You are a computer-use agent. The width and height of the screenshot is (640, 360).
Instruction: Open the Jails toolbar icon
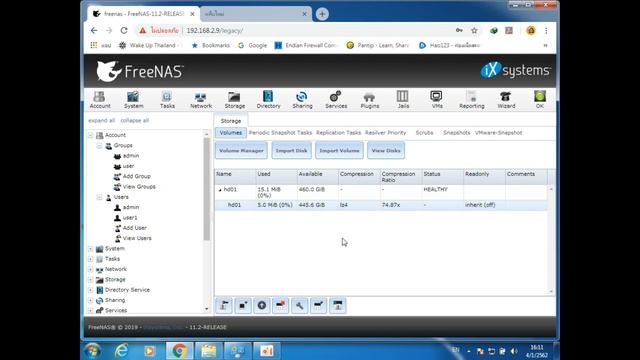point(403,100)
